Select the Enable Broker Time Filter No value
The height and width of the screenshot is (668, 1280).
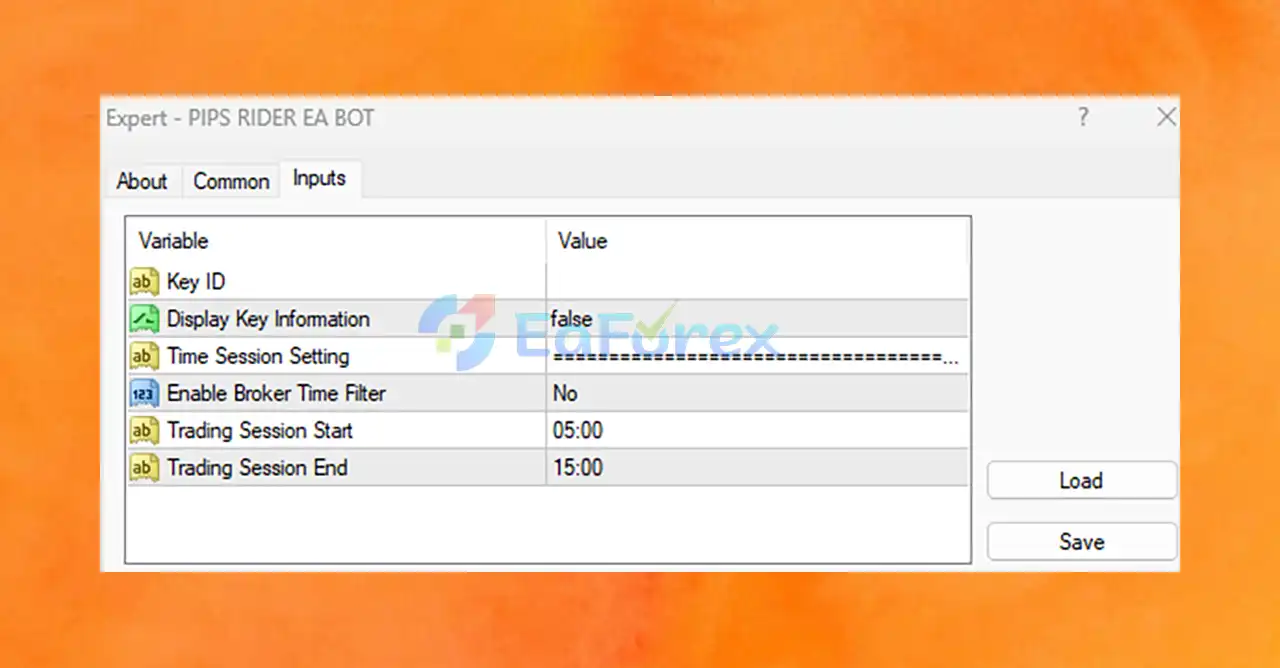tap(758, 393)
